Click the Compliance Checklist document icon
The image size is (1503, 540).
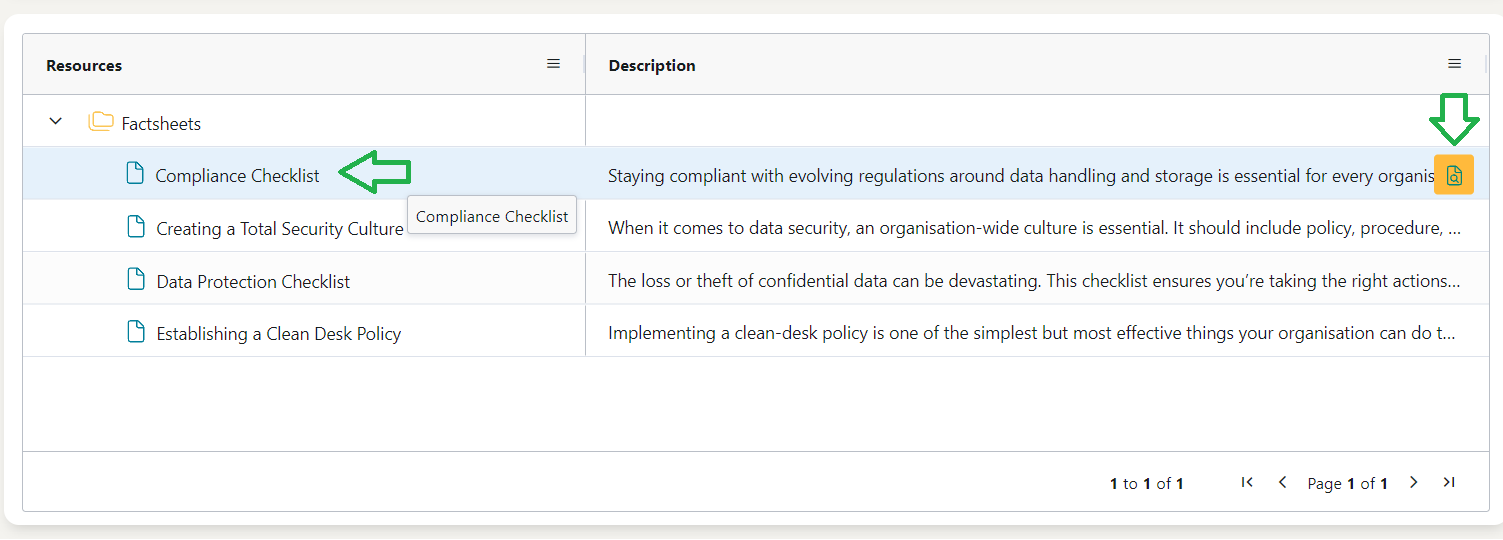135,174
